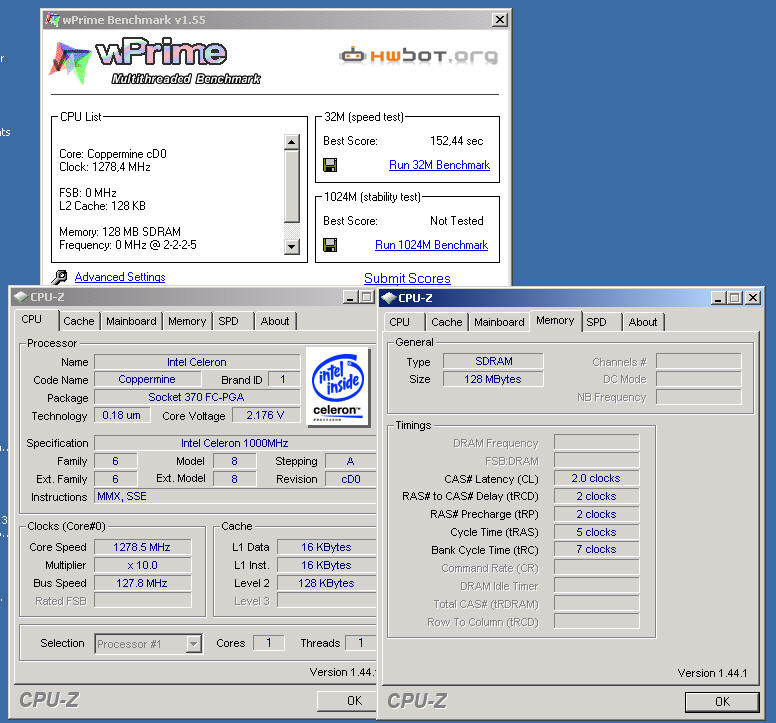Click Clock: 1278,4 MHz line in CPU List
776x723 pixels.
tap(105, 167)
